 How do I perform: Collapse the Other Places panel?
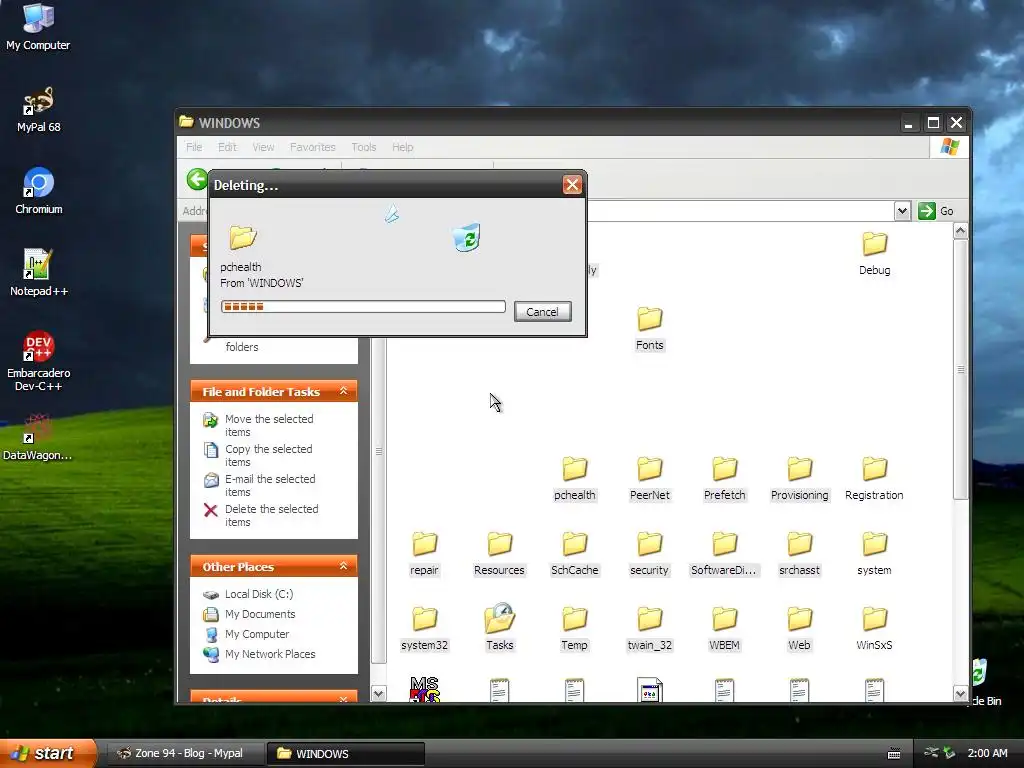(x=344, y=566)
